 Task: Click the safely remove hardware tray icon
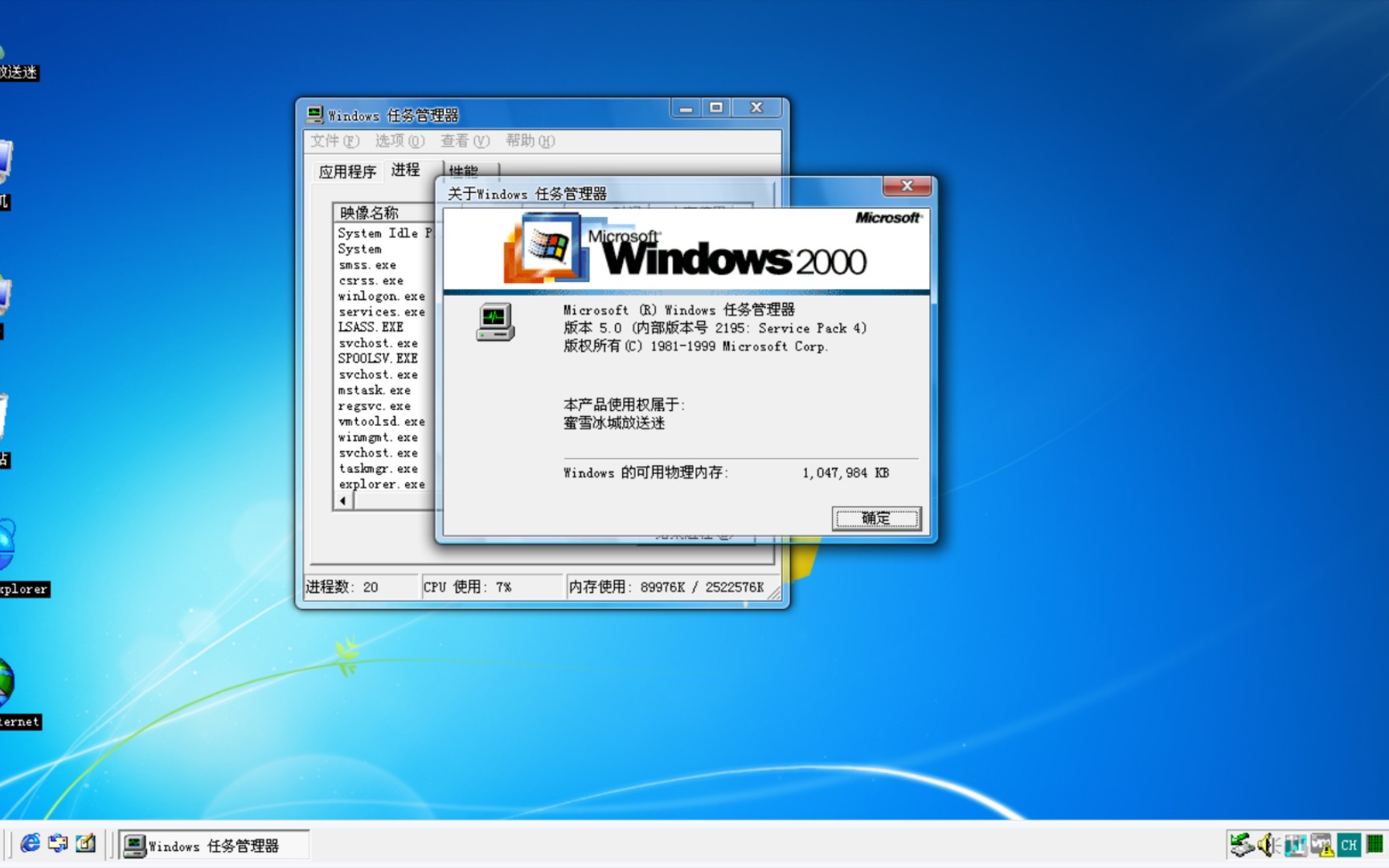(x=1242, y=845)
